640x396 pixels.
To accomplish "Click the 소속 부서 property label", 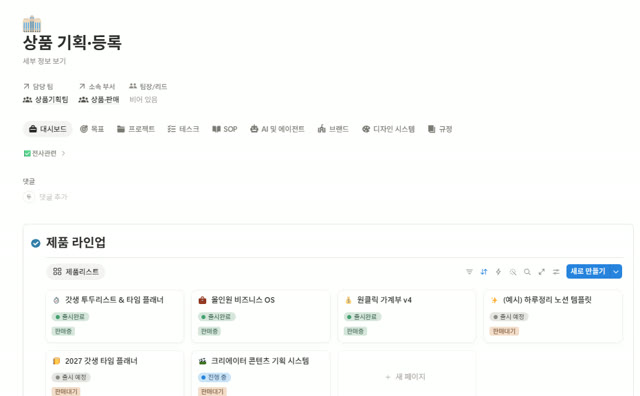I will 102,87.
